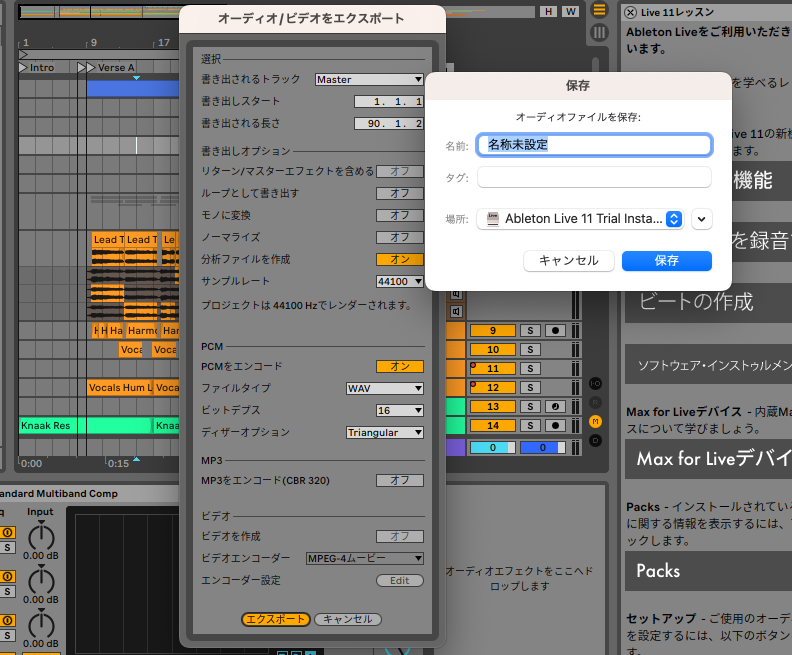Click Render Start value field
Screen dimensions: 792x655
click(x=389, y=102)
